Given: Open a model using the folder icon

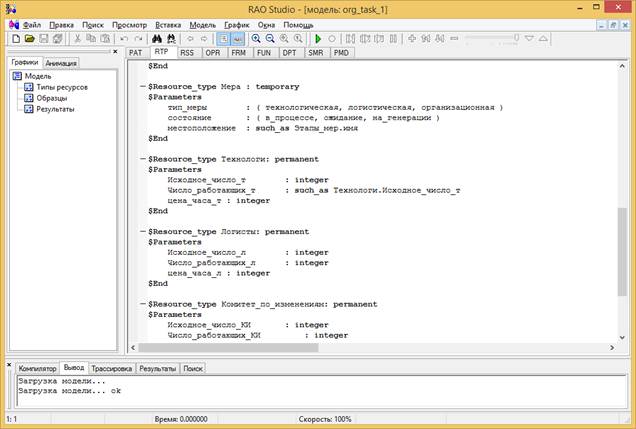Looking at the screenshot, I should (29, 39).
